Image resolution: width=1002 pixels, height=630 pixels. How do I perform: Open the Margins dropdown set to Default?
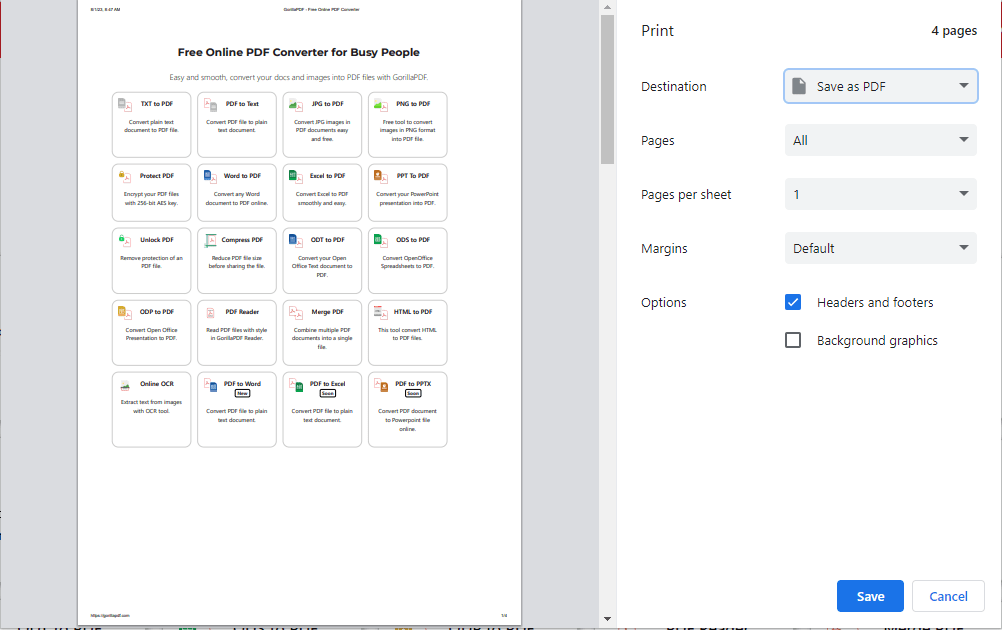[881, 248]
